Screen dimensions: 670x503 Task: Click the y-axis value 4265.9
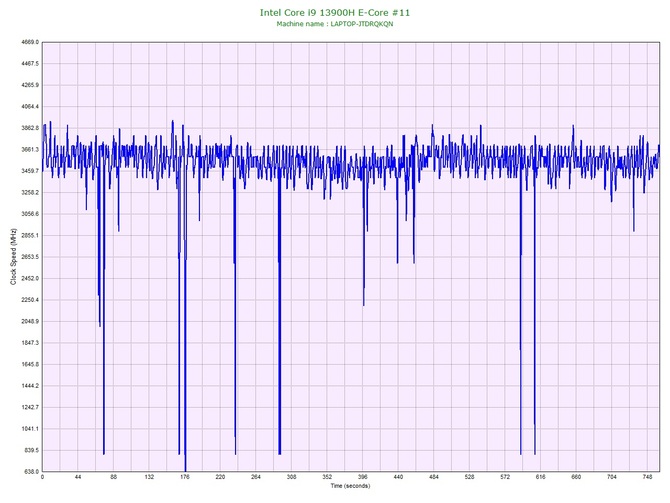coord(30,85)
